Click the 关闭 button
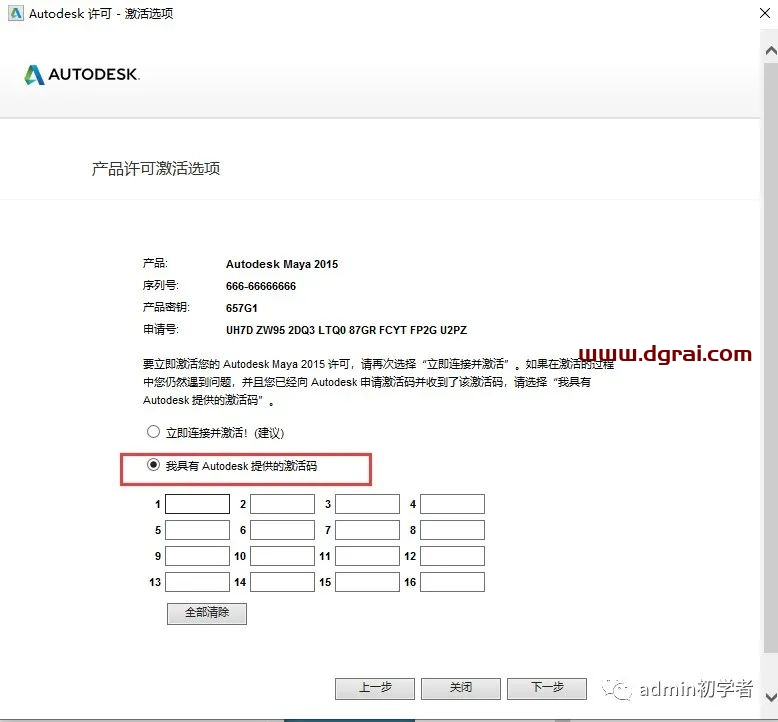 [x=461, y=688]
